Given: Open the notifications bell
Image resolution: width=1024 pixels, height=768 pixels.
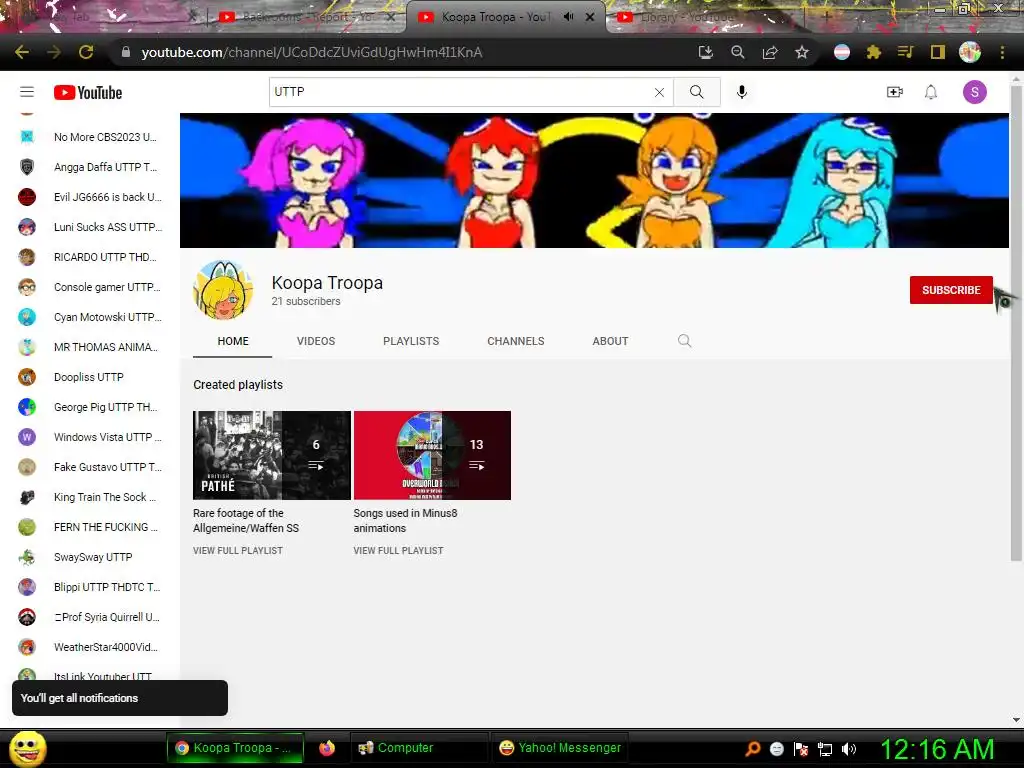Looking at the screenshot, I should pos(931,92).
